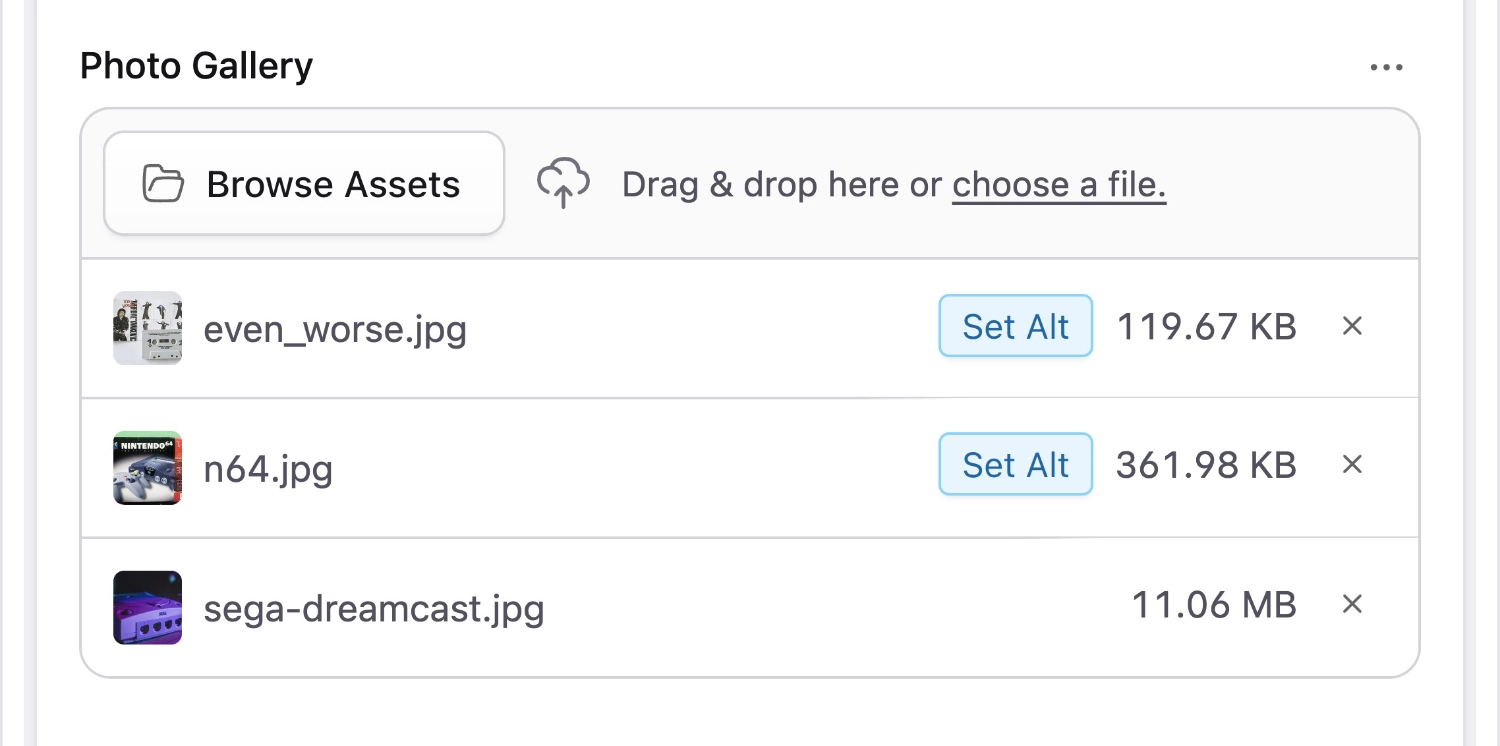Click the folder icon in Browse Assets
The width and height of the screenshot is (1500, 746).
[x=163, y=183]
